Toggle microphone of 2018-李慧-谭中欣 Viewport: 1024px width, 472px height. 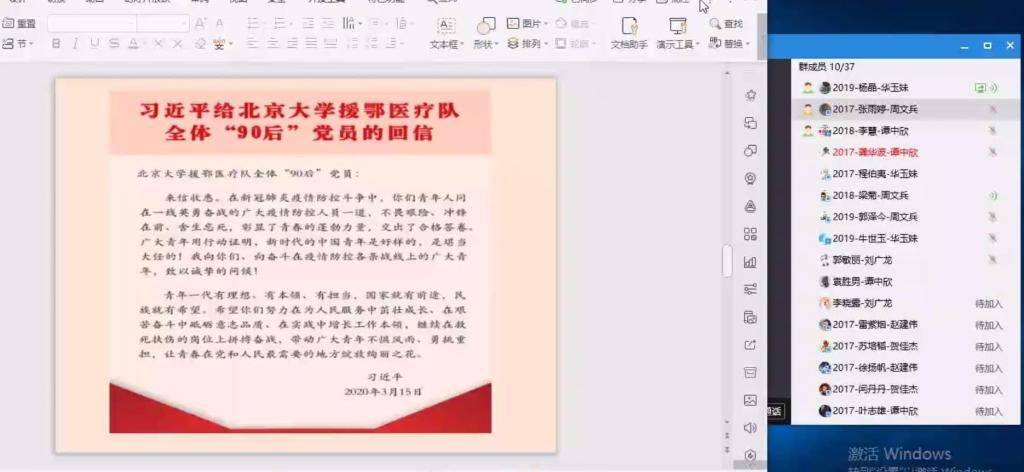pyautogui.click(x=993, y=131)
